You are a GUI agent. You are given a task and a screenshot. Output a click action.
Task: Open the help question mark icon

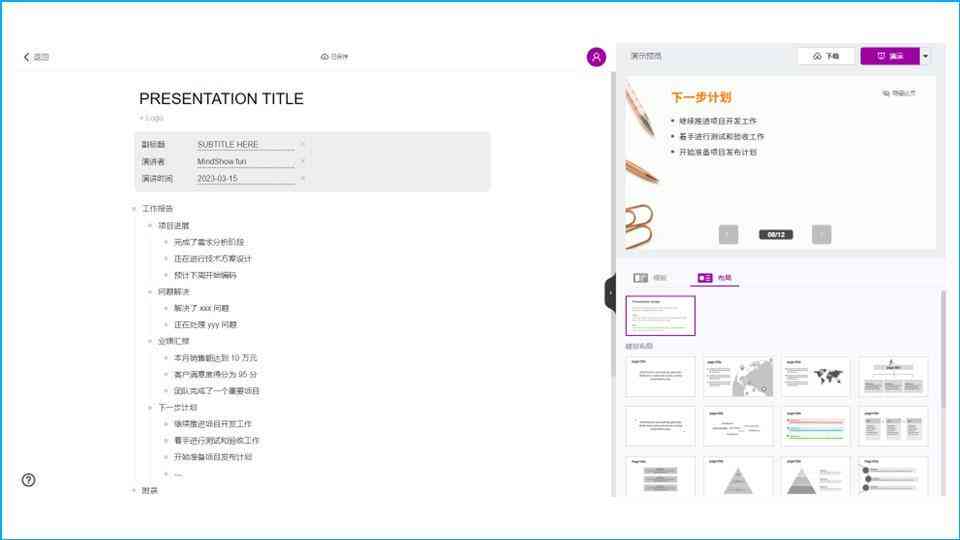click(28, 480)
